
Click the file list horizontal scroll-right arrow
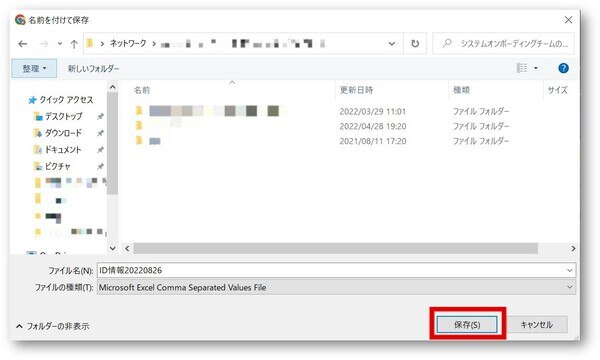573,249
